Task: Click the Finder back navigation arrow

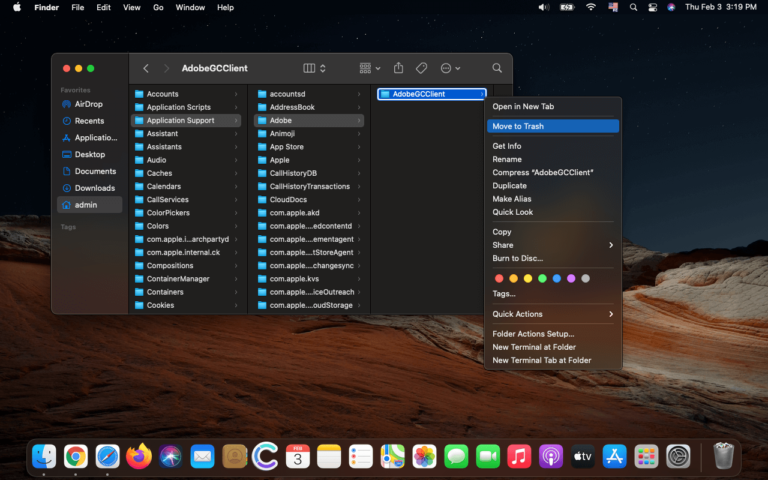Action: pos(145,68)
